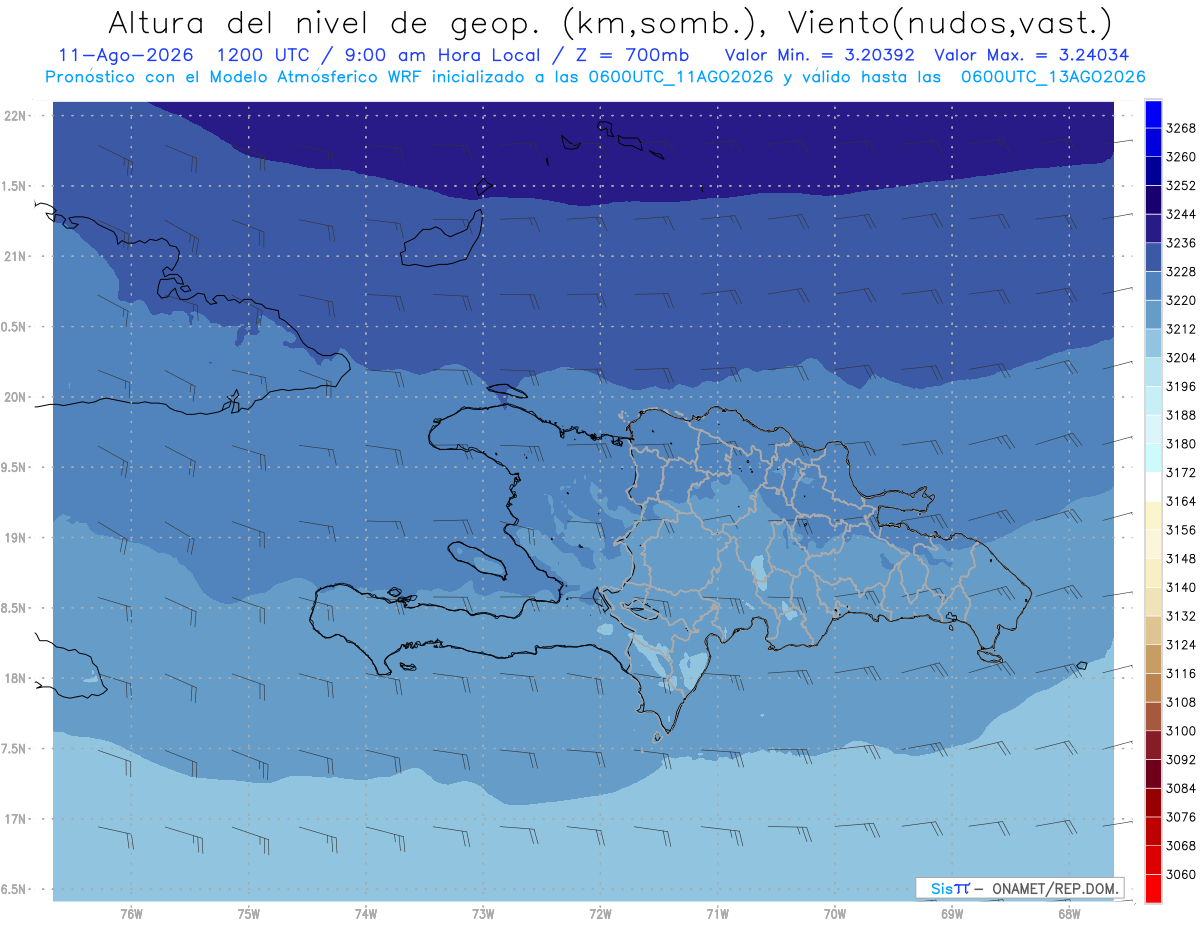
Task: Click the legend value 3092
Action: tap(1181, 760)
